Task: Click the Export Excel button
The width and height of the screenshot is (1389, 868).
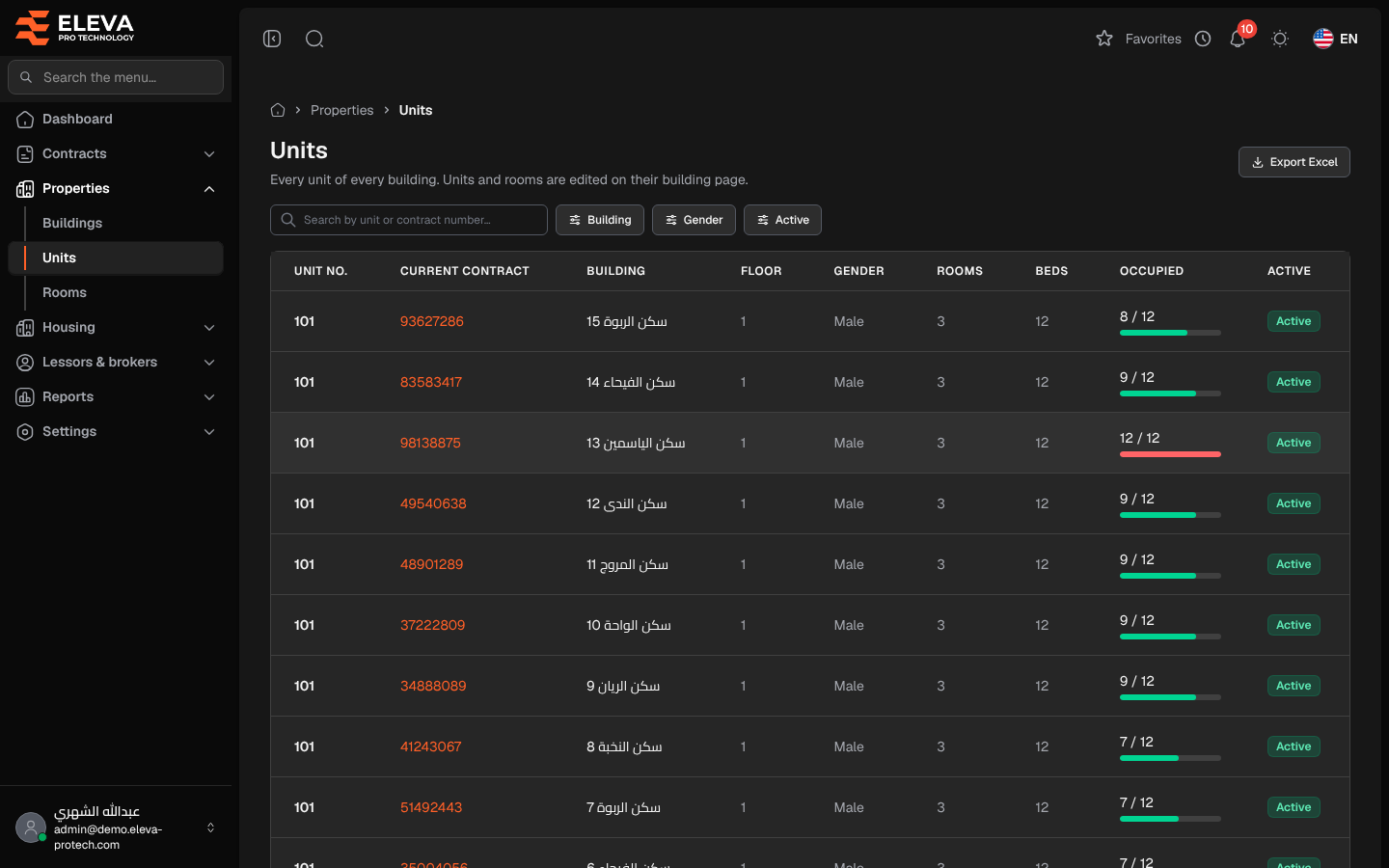Action: [x=1294, y=162]
